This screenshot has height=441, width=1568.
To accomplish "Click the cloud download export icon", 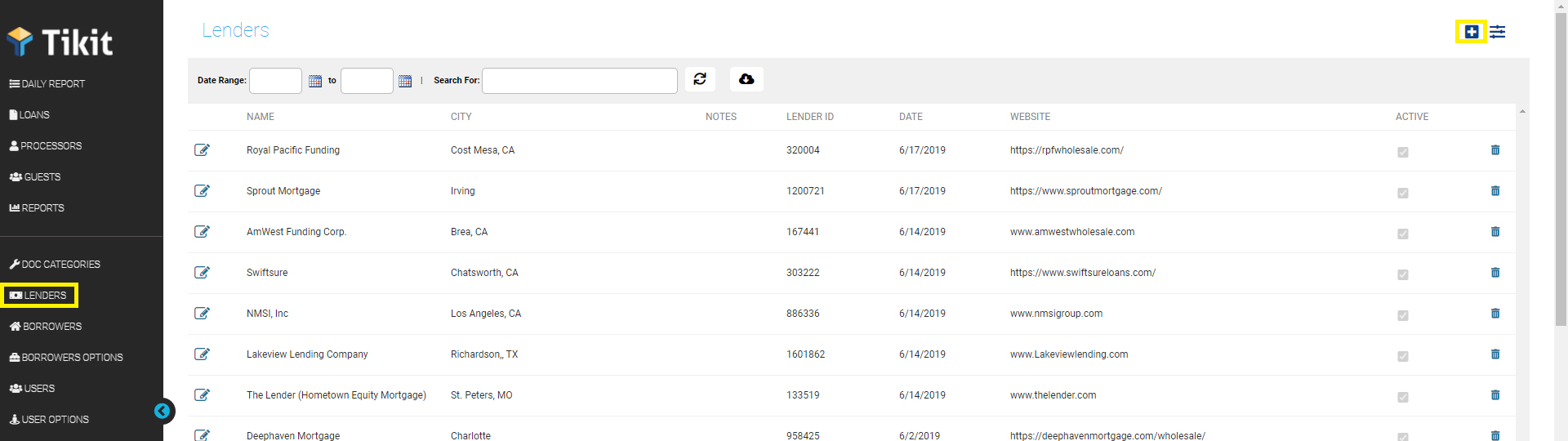I will point(746,79).
